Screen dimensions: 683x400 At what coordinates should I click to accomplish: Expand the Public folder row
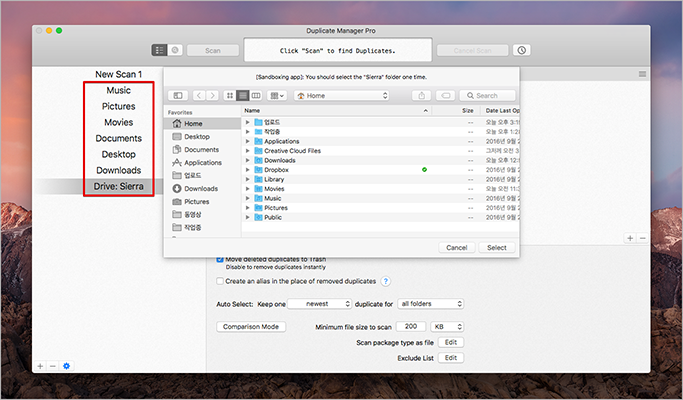pos(247,217)
